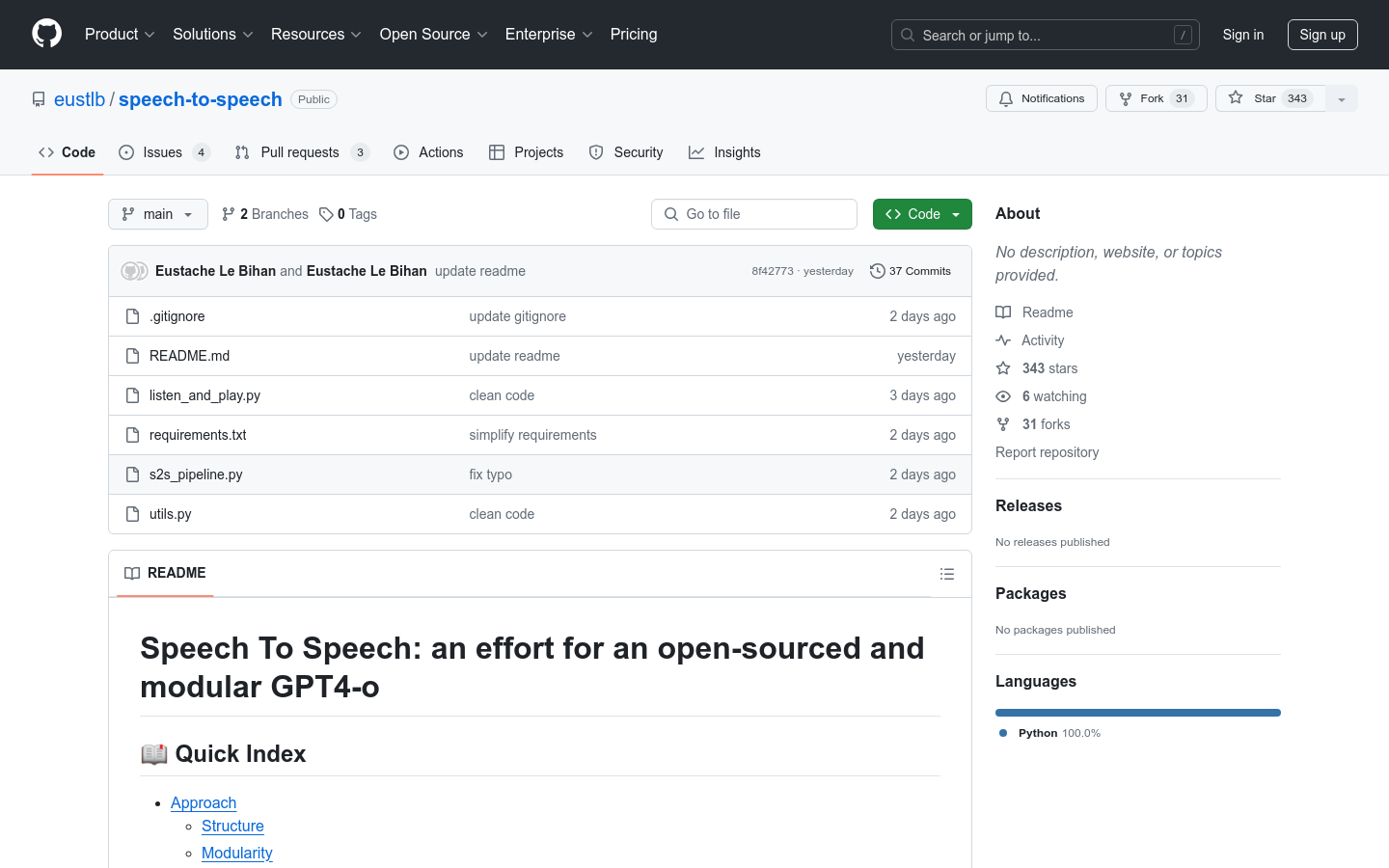Open the Packages heading link

pos(1031,593)
